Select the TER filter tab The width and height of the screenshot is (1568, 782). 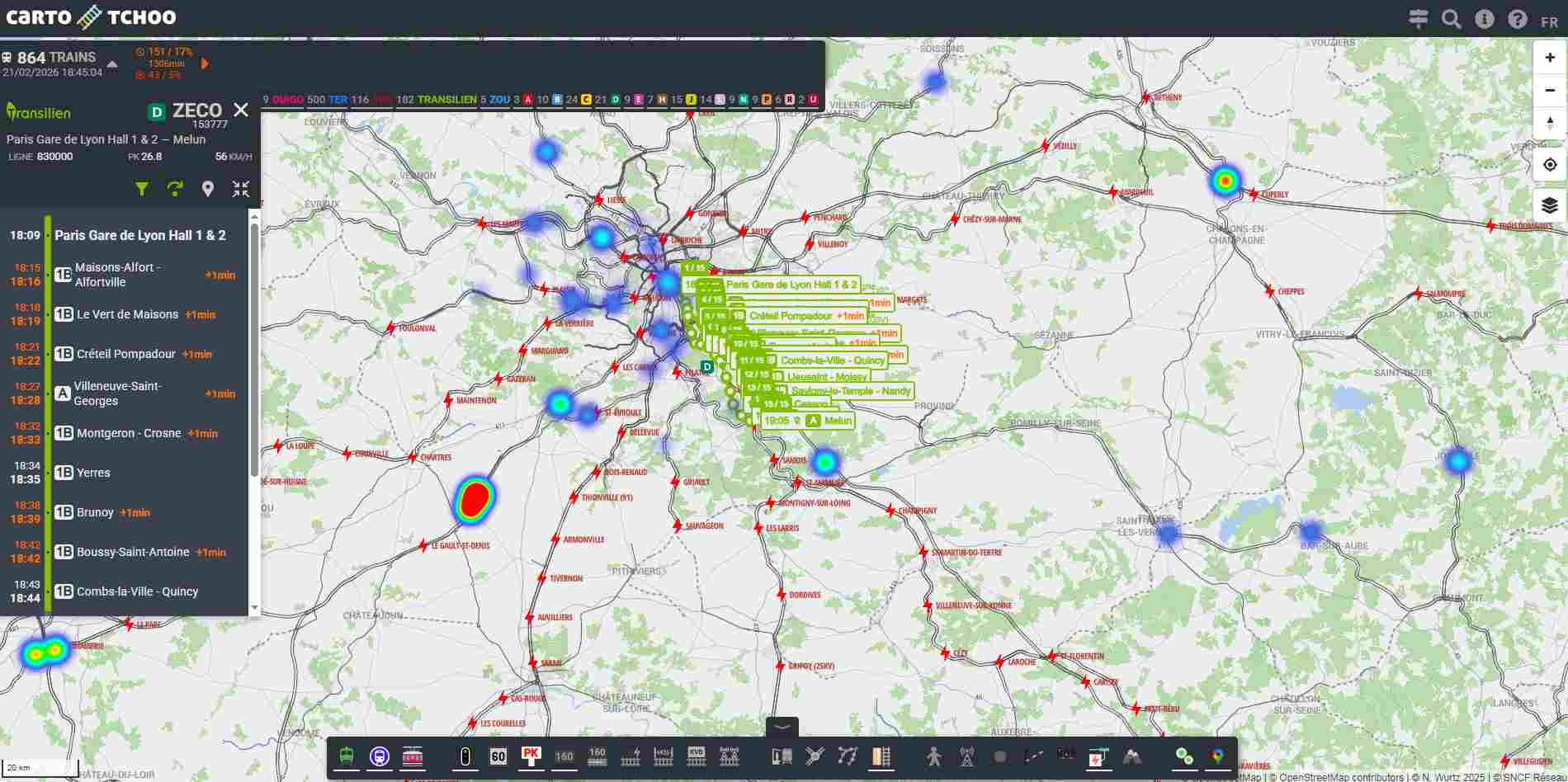[x=338, y=100]
